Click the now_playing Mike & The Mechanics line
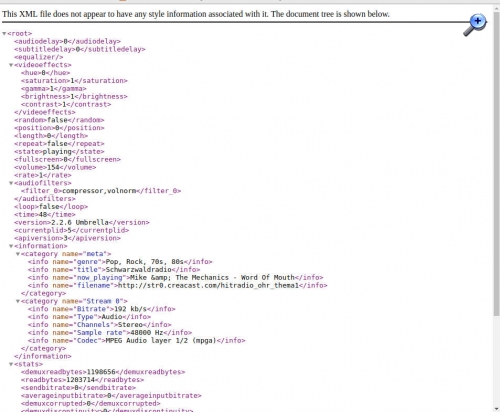This screenshot has width=500, height=412. click(x=175, y=278)
